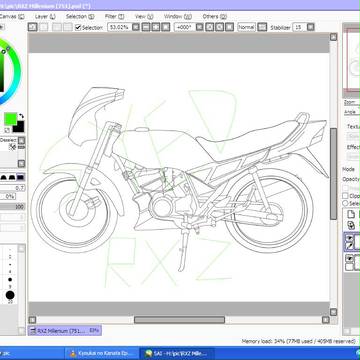Click the Navigator preview thumbnail
This screenshot has width=360, height=360.
point(352,60)
